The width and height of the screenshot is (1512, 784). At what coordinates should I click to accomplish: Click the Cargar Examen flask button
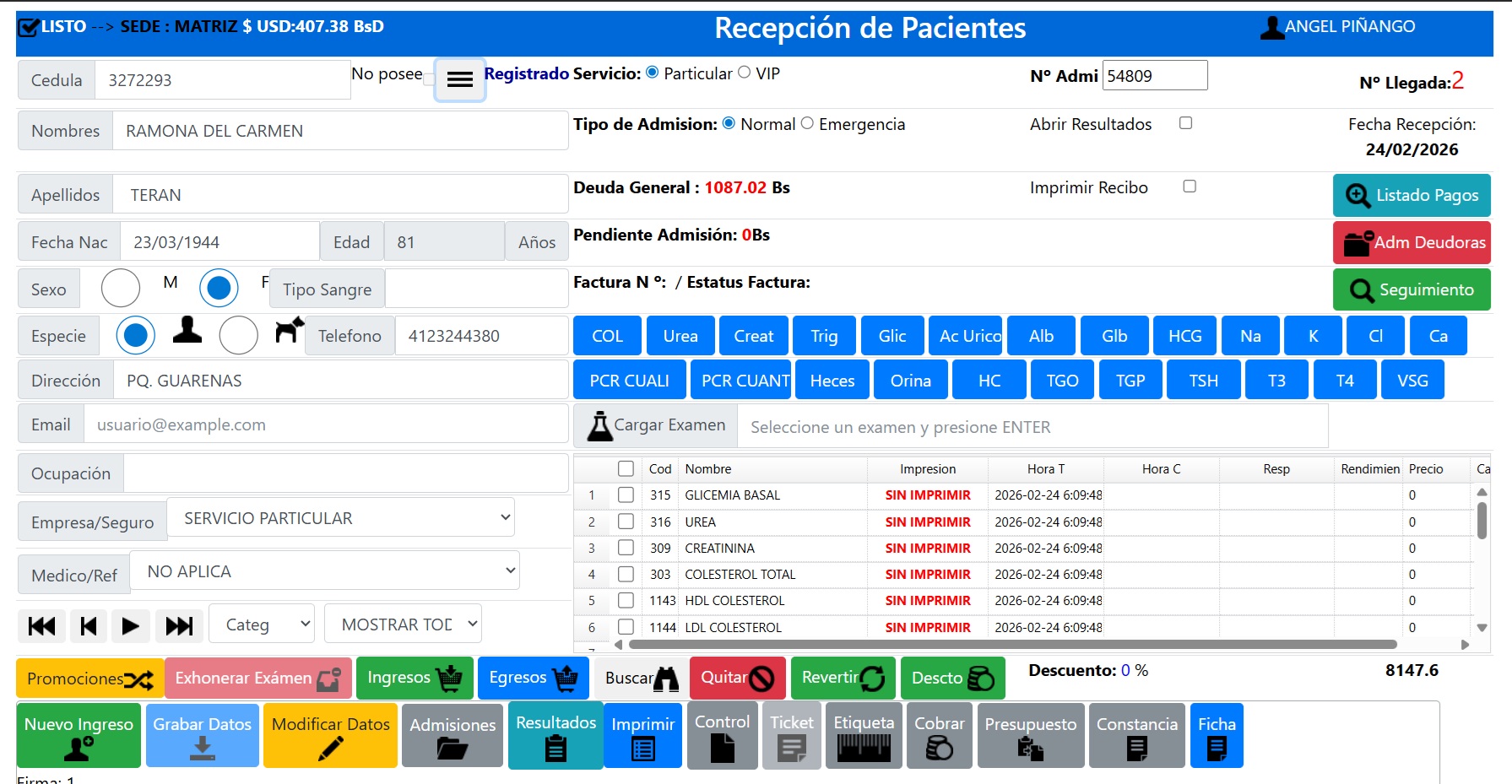(x=656, y=425)
